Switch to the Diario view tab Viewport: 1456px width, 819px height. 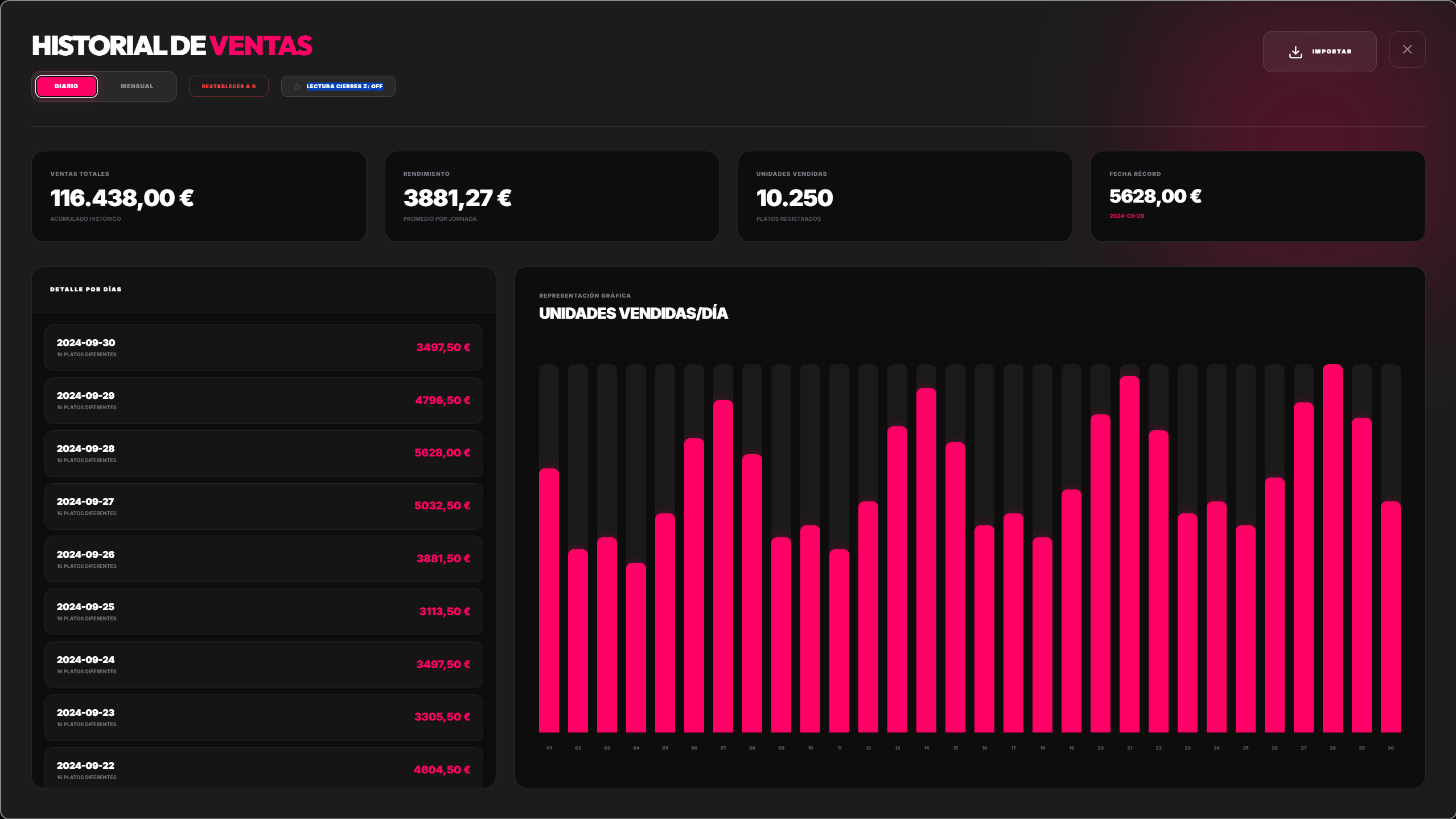point(67,87)
